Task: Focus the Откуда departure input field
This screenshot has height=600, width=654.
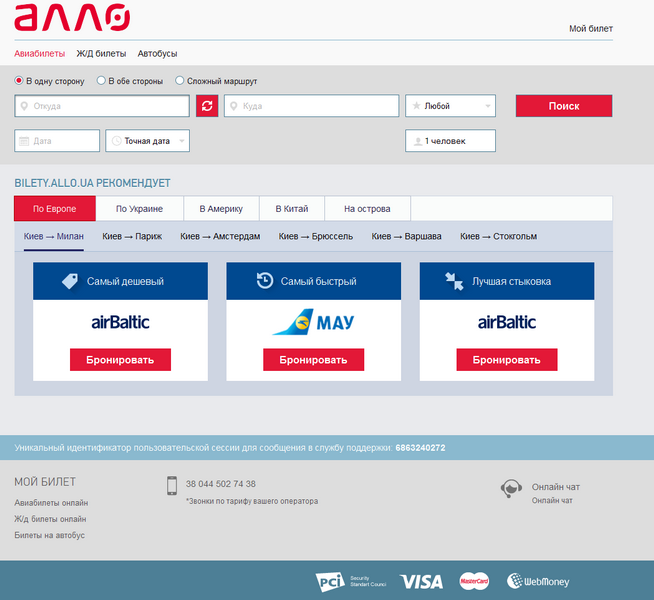Action: 102,106
